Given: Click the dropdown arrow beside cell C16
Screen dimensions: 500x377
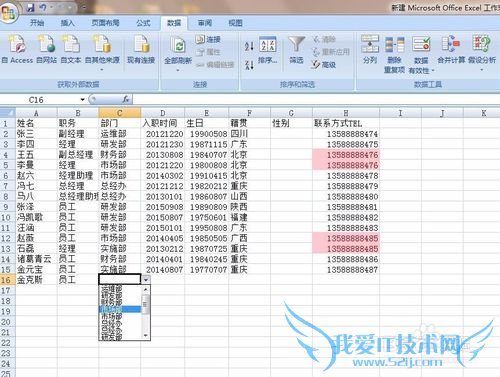Looking at the screenshot, I should (x=146, y=280).
